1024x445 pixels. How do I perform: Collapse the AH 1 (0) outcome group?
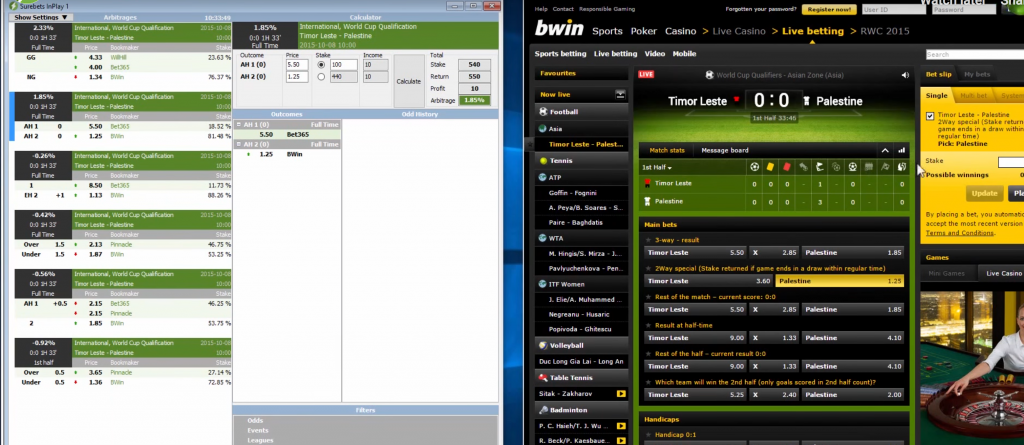point(239,124)
